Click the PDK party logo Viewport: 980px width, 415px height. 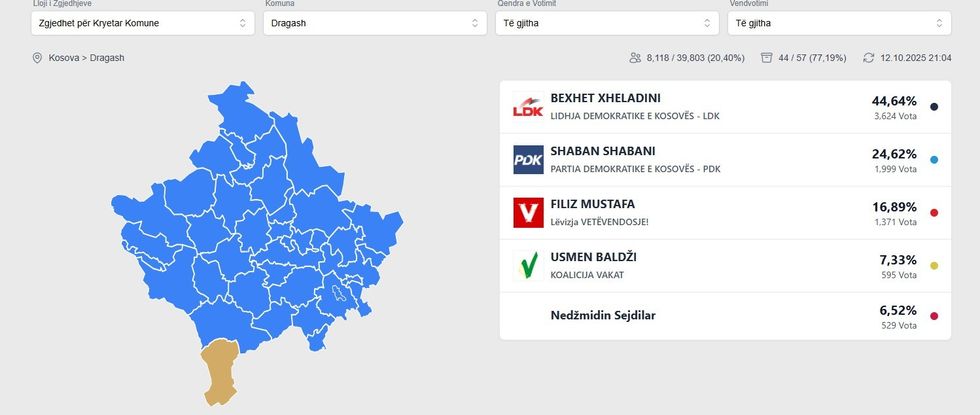click(x=528, y=160)
